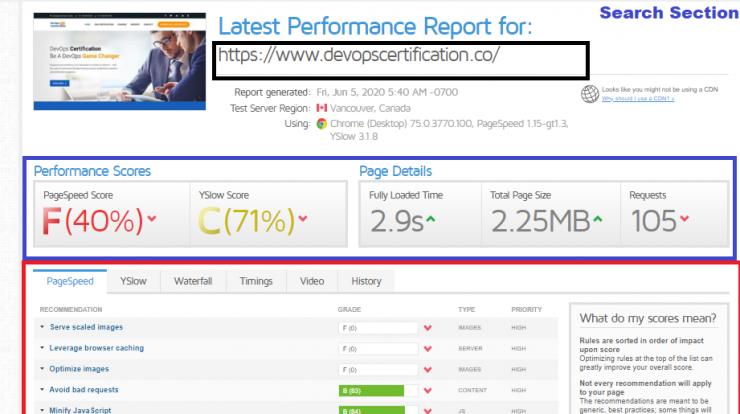740x414 pixels.
Task: Click the devopscertification.co report URL
Action: 359,55
